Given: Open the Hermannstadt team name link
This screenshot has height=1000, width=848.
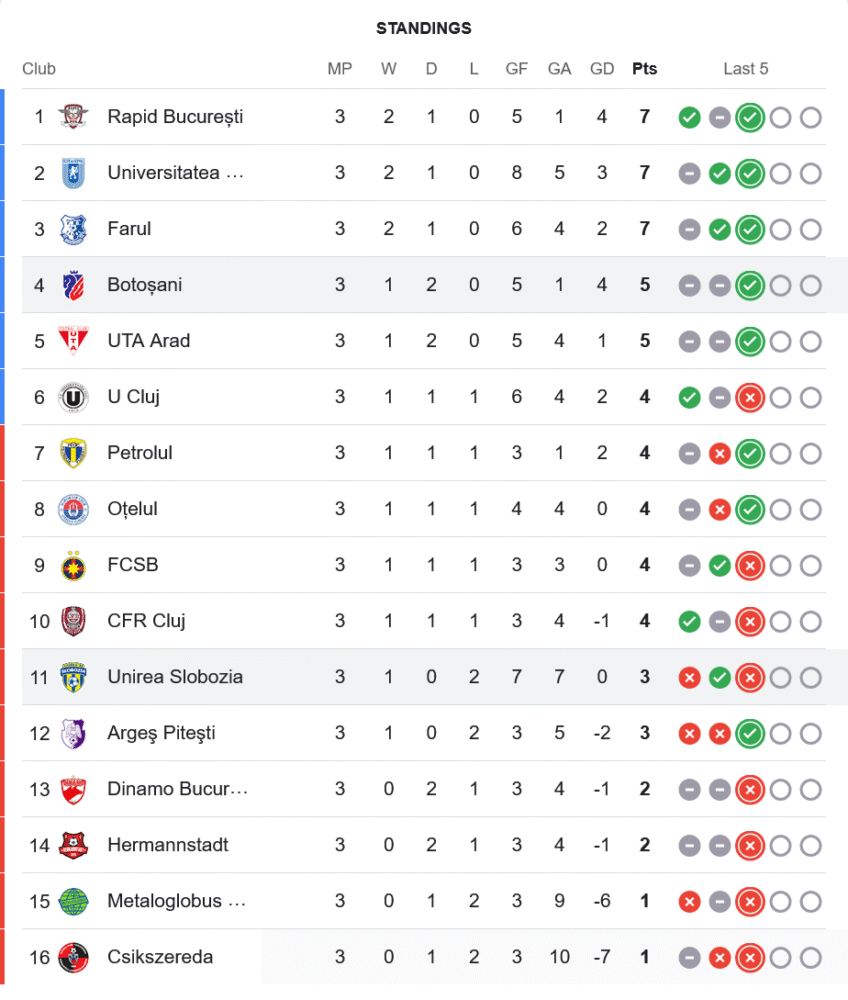Looking at the screenshot, I should tap(168, 845).
